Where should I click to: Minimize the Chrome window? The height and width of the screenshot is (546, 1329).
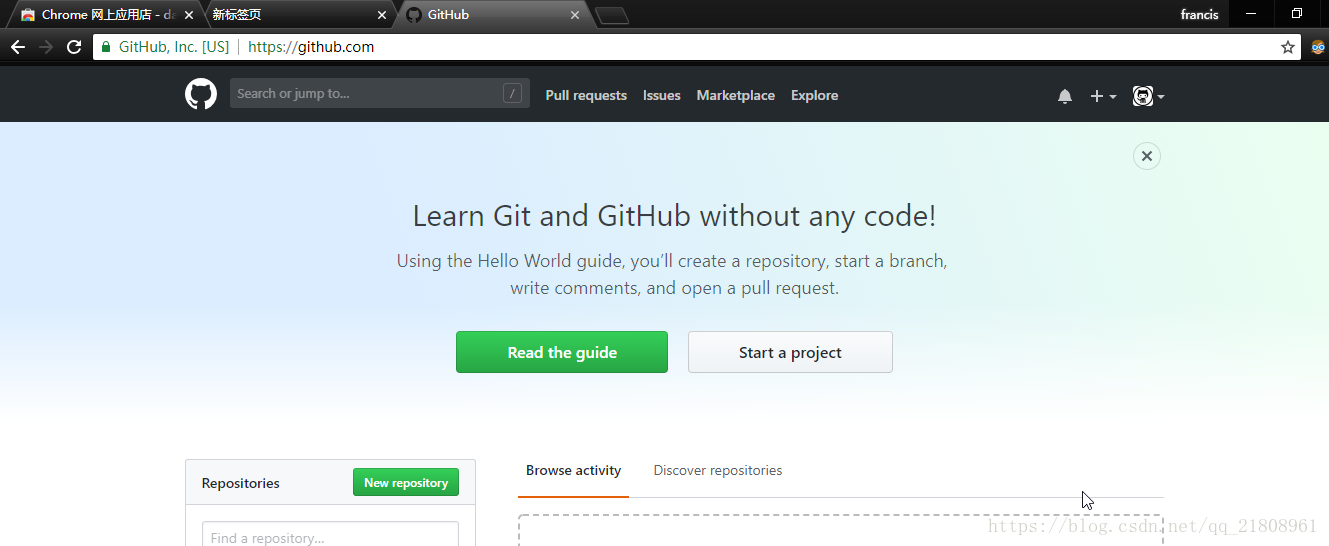pyautogui.click(x=1250, y=14)
